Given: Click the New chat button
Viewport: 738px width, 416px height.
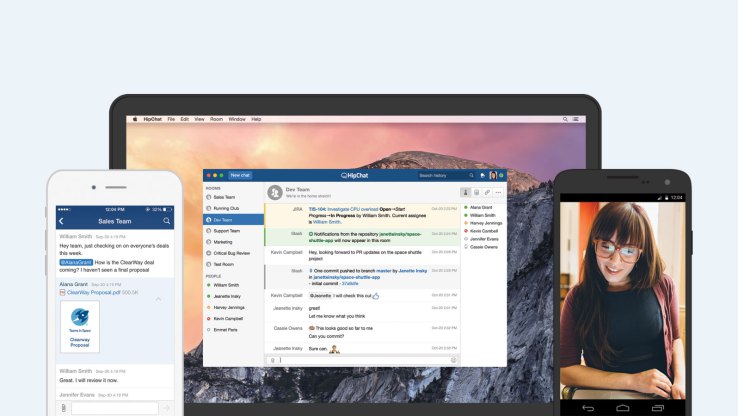Looking at the screenshot, I should click(240, 175).
